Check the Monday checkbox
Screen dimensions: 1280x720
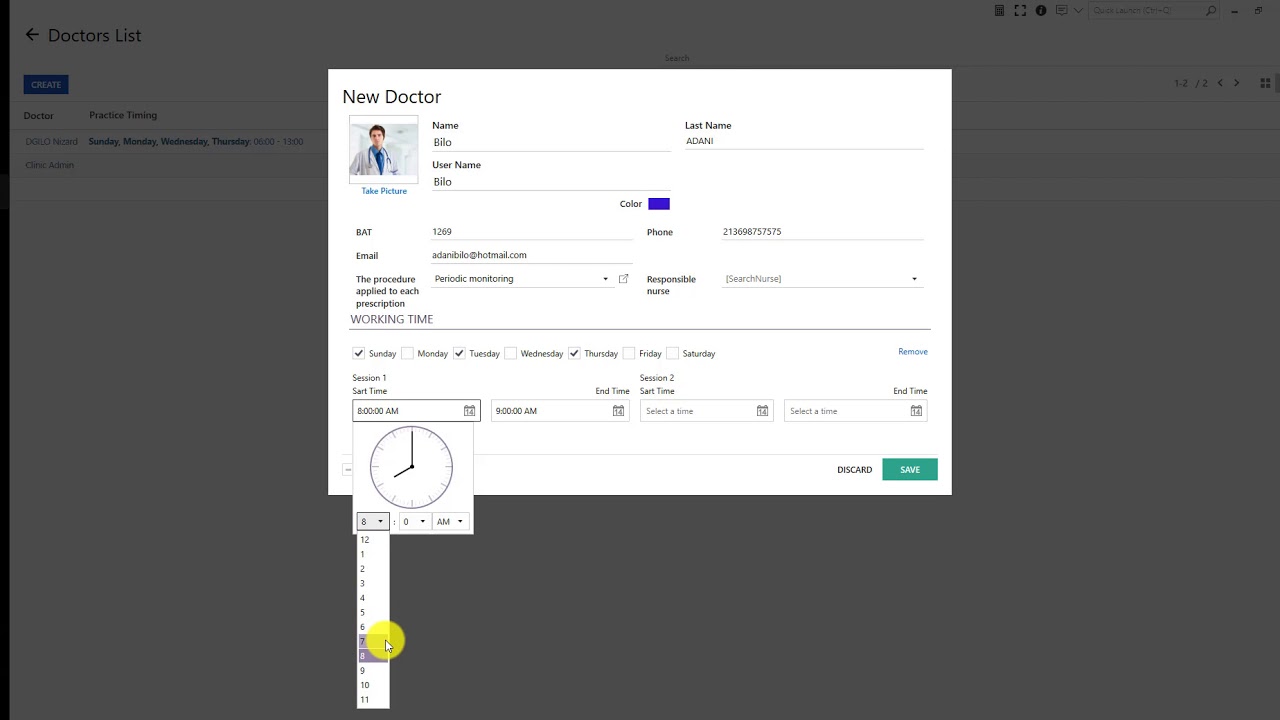(x=407, y=353)
